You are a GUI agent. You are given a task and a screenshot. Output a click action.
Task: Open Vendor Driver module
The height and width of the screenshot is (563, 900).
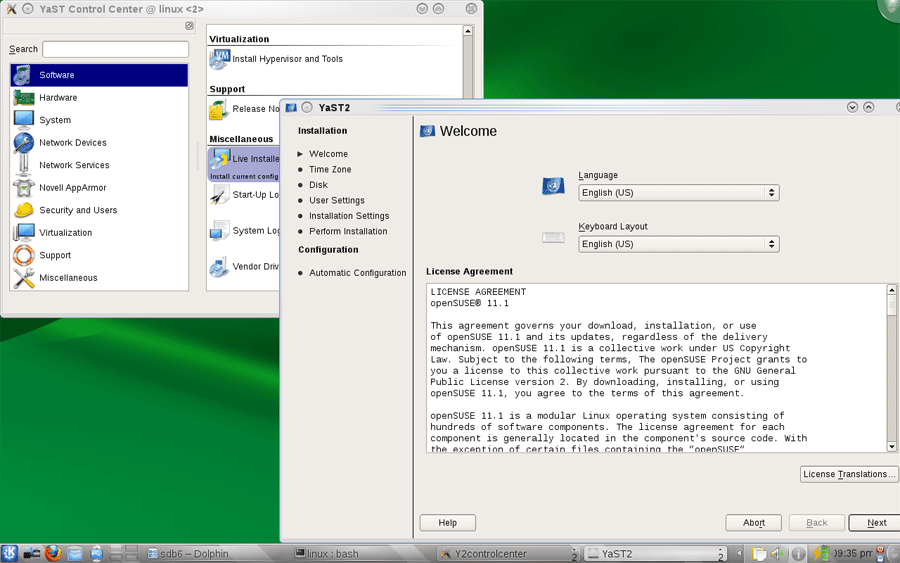pyautogui.click(x=245, y=267)
